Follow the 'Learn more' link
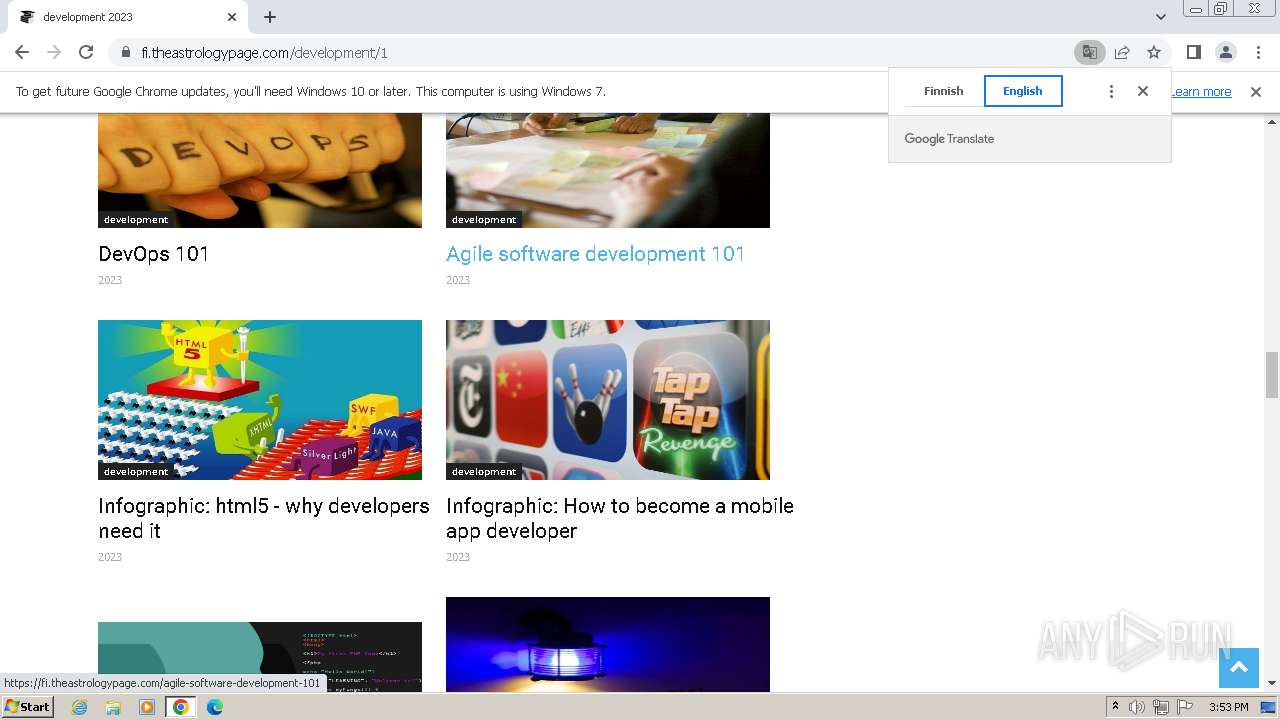Image resolution: width=1280 pixels, height=720 pixels. click(1201, 92)
